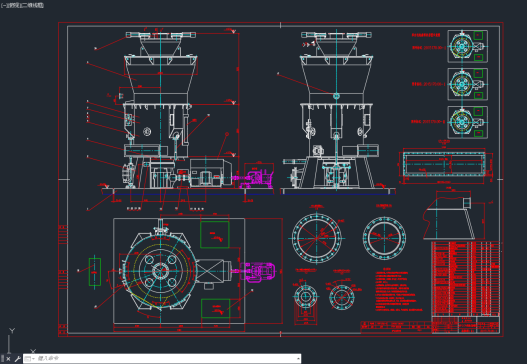Select the red parts list table
The image size is (527, 364).
[x=465, y=279]
